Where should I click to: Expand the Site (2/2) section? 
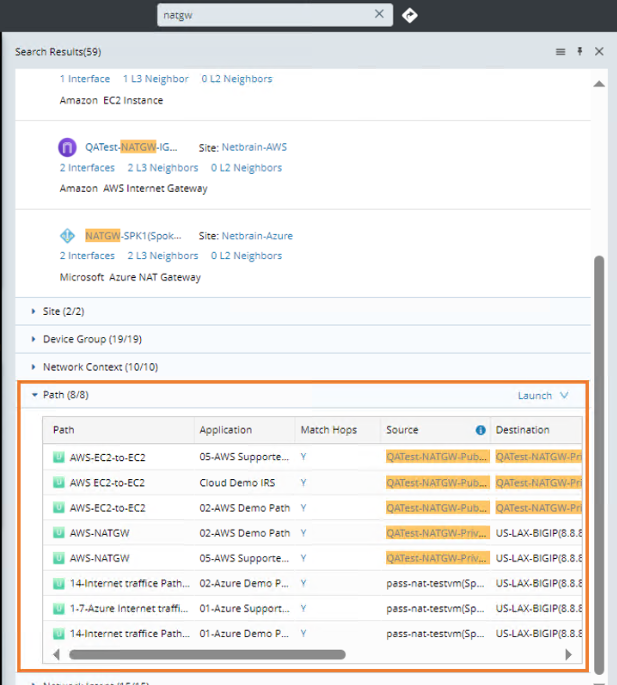[34, 311]
